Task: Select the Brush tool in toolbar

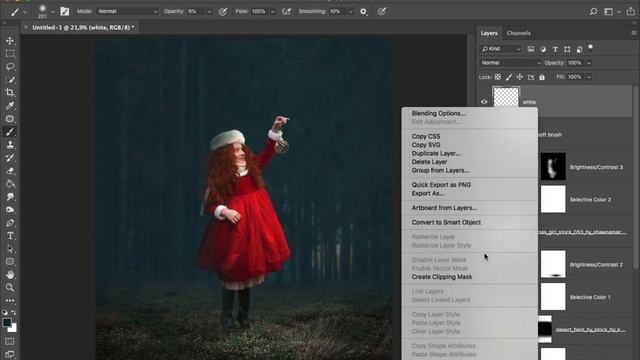Action: pos(10,132)
